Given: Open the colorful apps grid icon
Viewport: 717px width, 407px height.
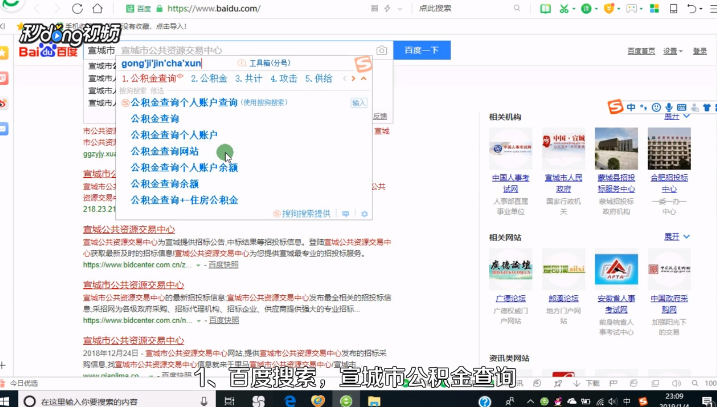Looking at the screenshot, I should [x=654, y=8].
